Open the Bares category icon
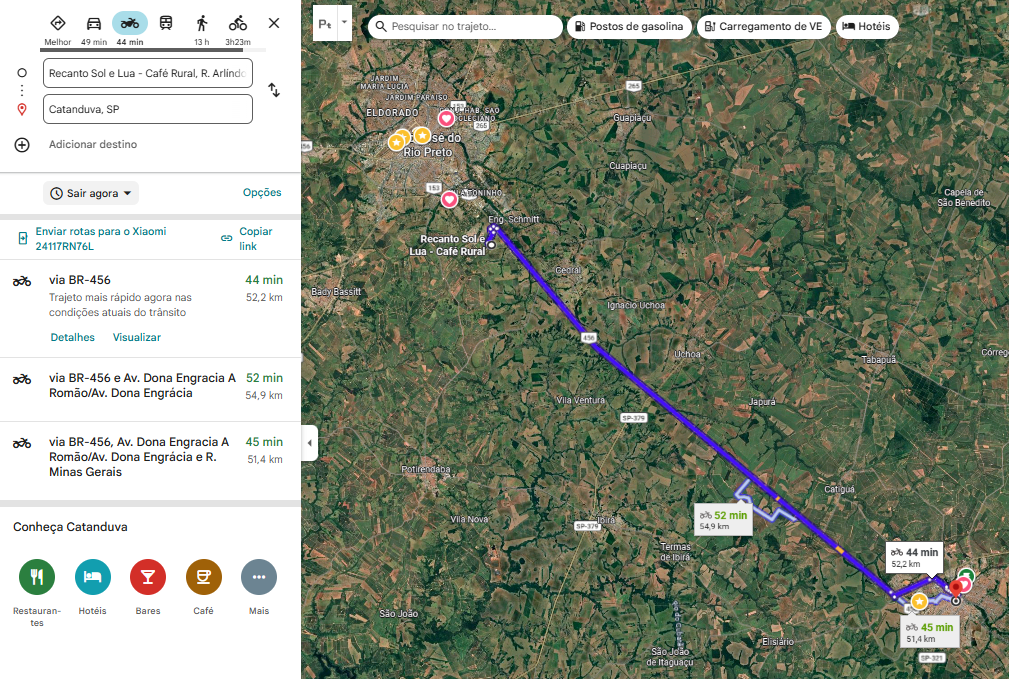Image resolution: width=1009 pixels, height=679 pixels. click(148, 577)
